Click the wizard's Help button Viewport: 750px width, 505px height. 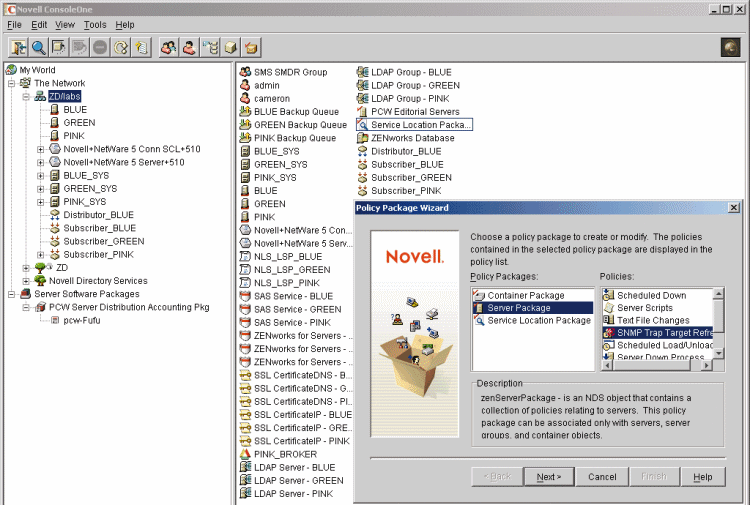point(703,477)
